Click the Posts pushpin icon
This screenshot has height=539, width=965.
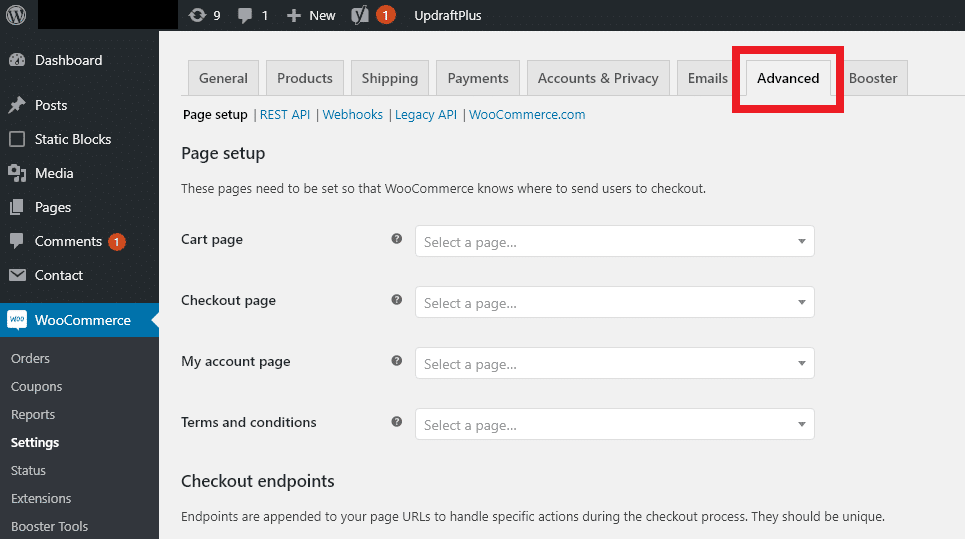[17, 105]
